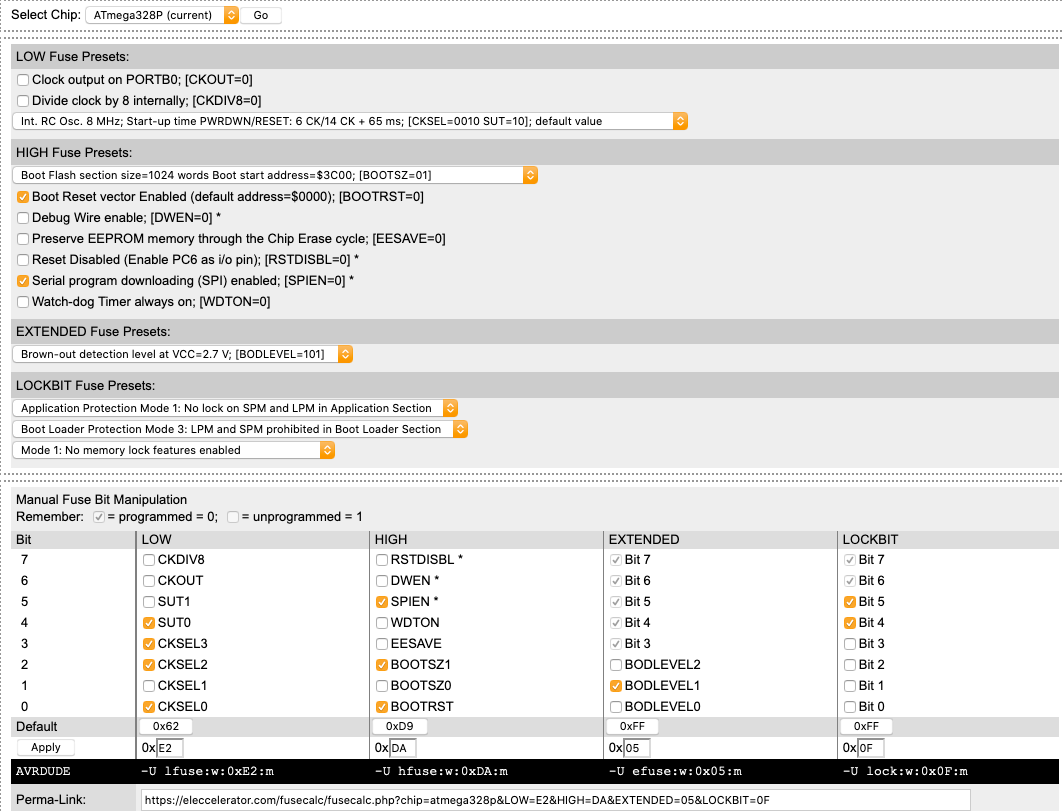The image size is (1064, 811).
Task: Enable Preserve EEPROM through Chip Erase EESAVE
Action: coord(21,239)
